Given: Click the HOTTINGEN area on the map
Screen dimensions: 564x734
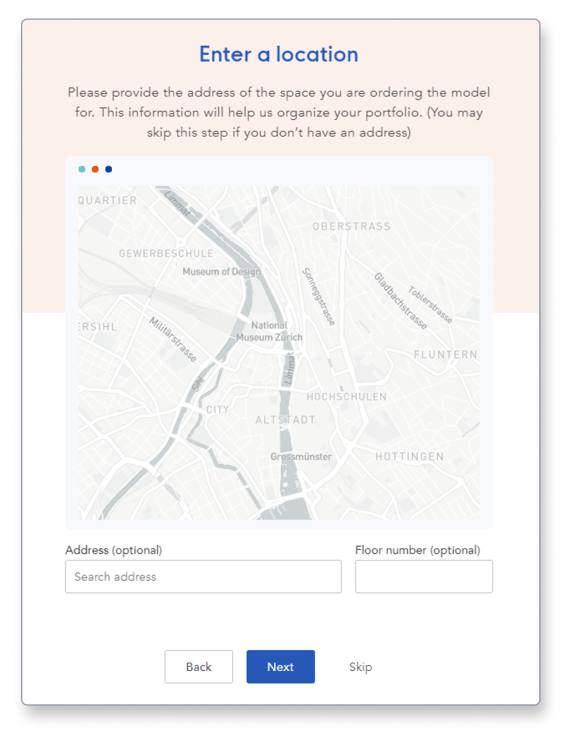Looking at the screenshot, I should (x=410, y=456).
